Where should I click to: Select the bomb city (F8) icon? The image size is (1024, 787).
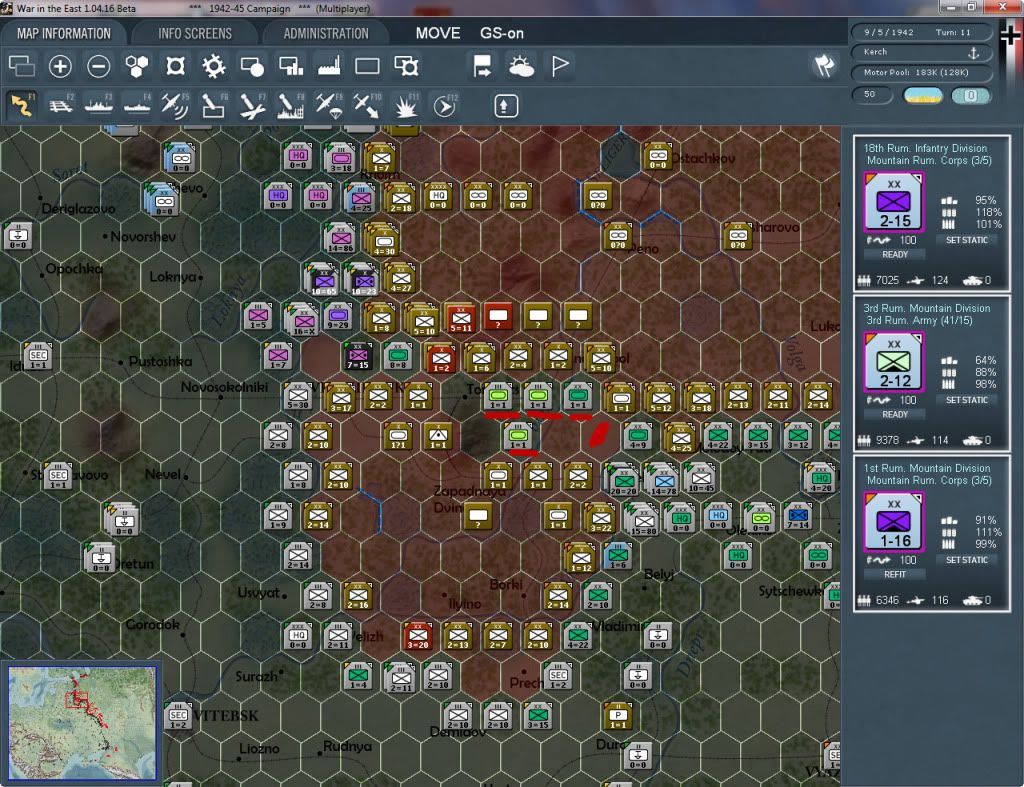click(x=290, y=105)
